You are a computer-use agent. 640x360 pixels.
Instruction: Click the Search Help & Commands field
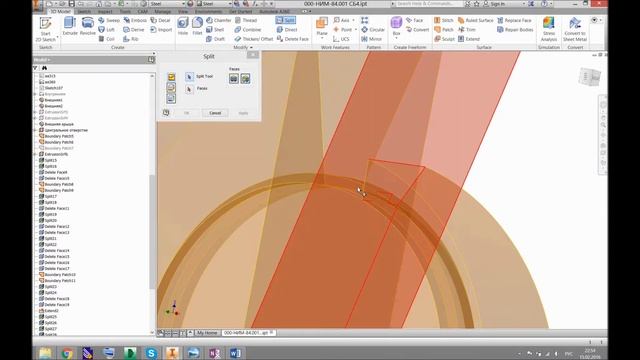(x=429, y=4)
